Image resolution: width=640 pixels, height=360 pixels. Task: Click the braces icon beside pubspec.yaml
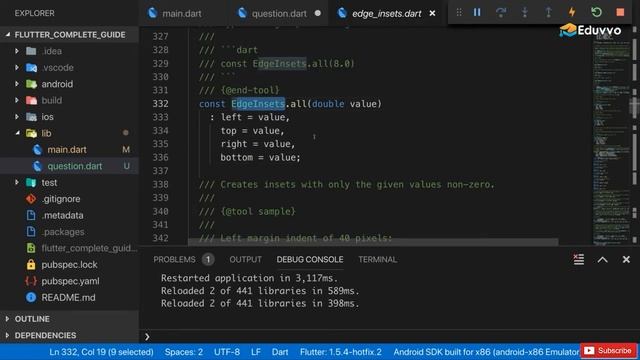[31, 281]
